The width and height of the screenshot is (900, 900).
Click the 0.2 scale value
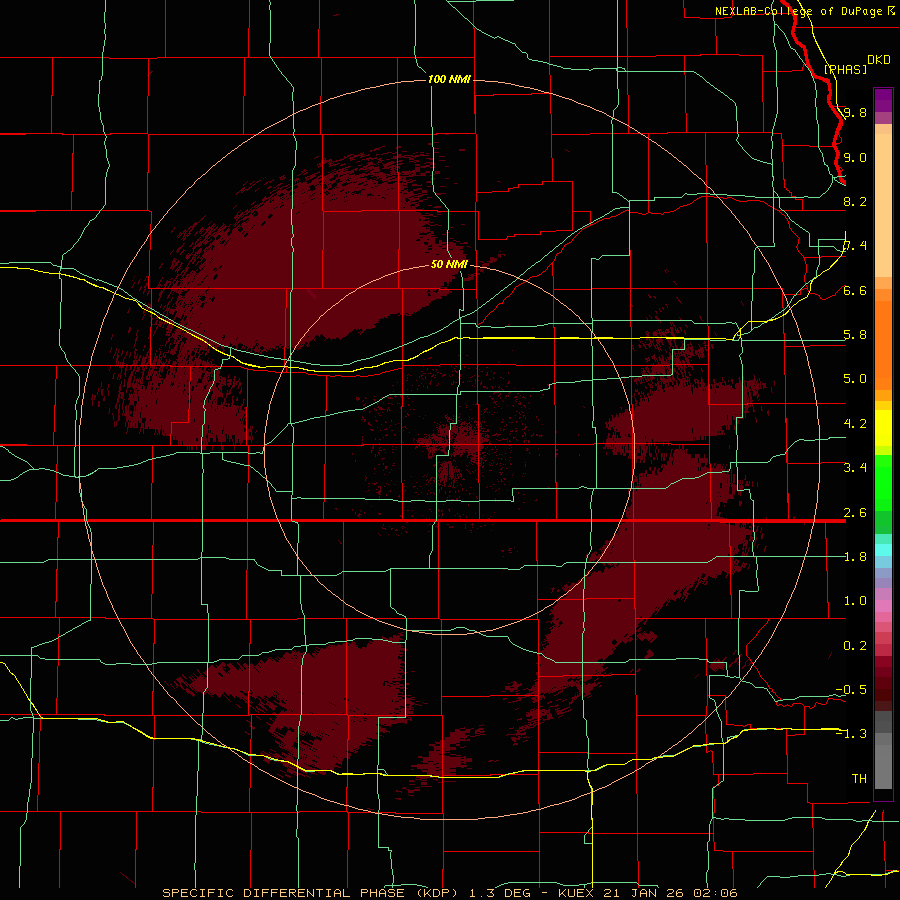855,646
